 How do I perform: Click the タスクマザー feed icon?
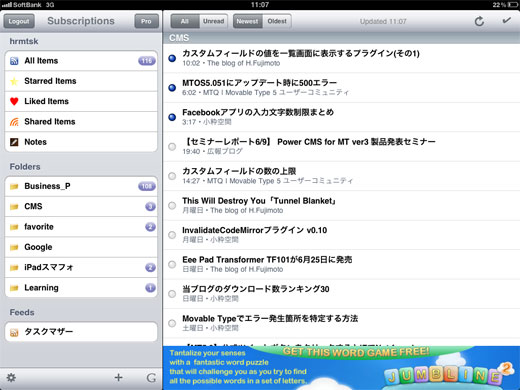[x=14, y=332]
